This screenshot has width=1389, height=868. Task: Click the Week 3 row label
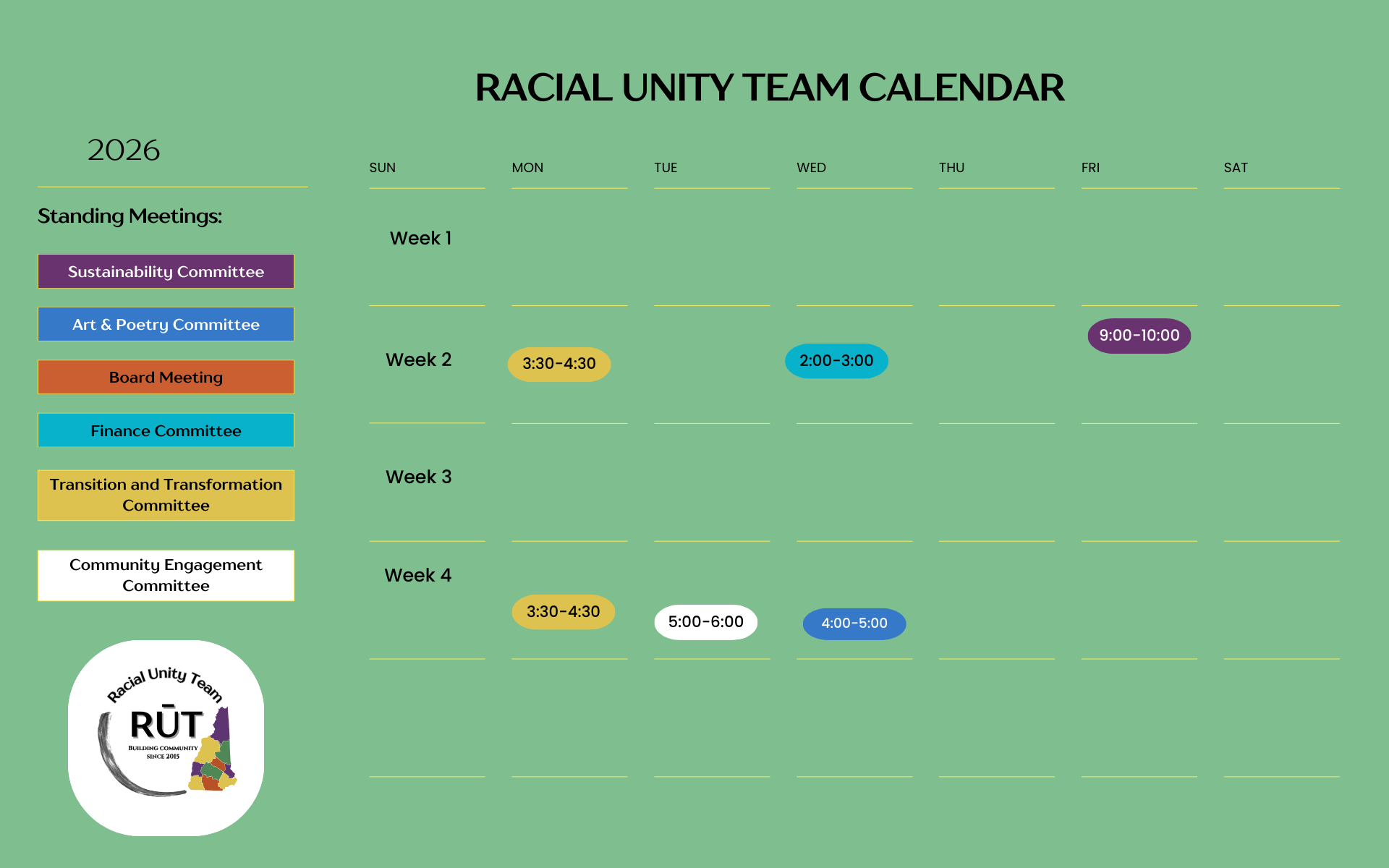coord(418,477)
